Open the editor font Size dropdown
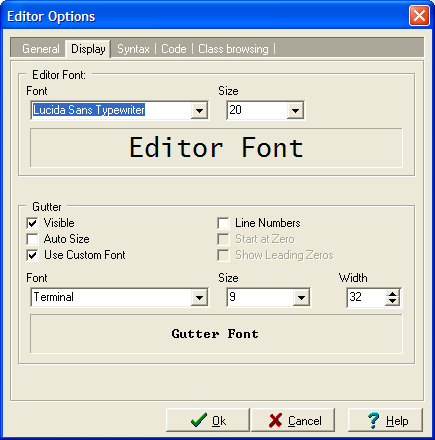Image resolution: width=435 pixels, height=440 pixels. point(295,110)
